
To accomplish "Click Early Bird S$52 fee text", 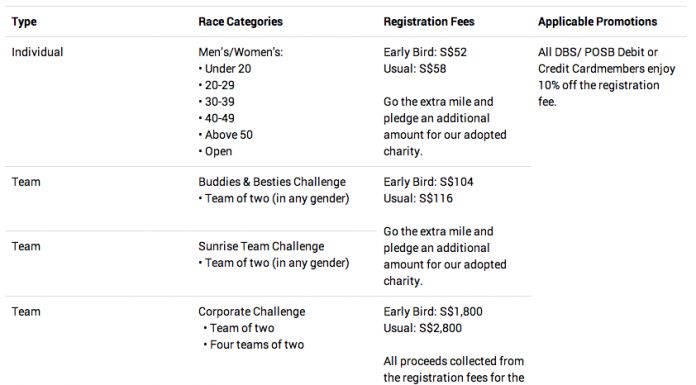I will click(x=425, y=52).
